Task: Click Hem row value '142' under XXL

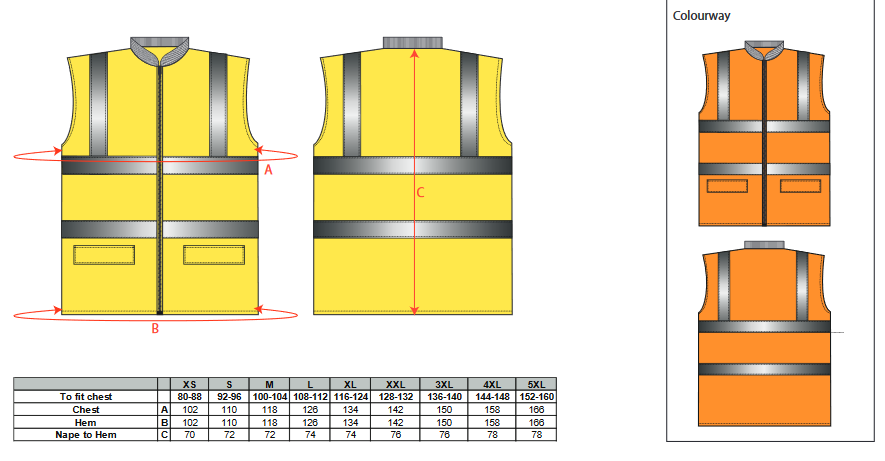Action: [x=395, y=423]
